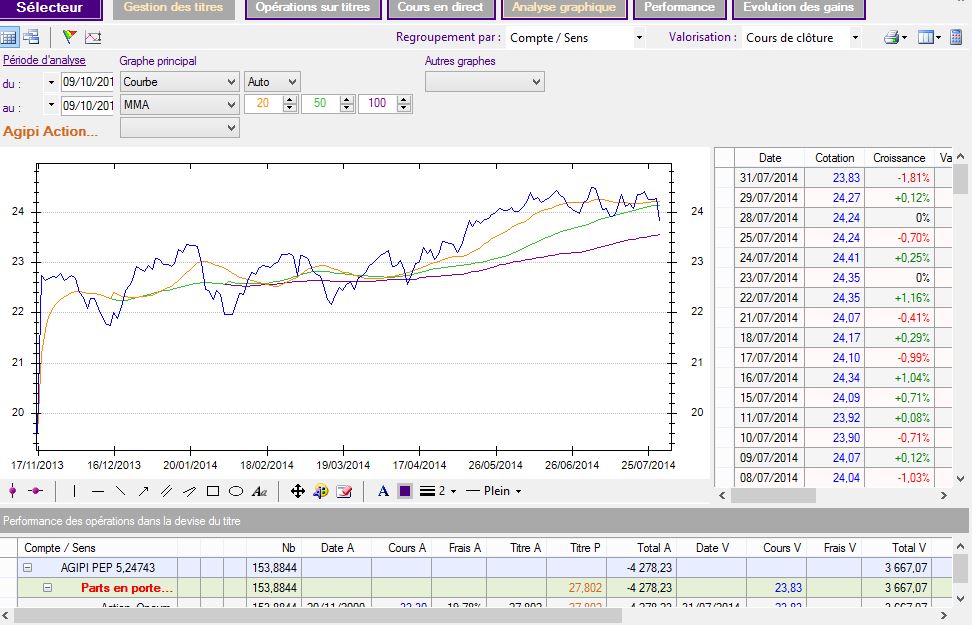Collapse the AGIPI PEP 5,24743 row
The height and width of the screenshot is (625, 972).
pos(26,567)
